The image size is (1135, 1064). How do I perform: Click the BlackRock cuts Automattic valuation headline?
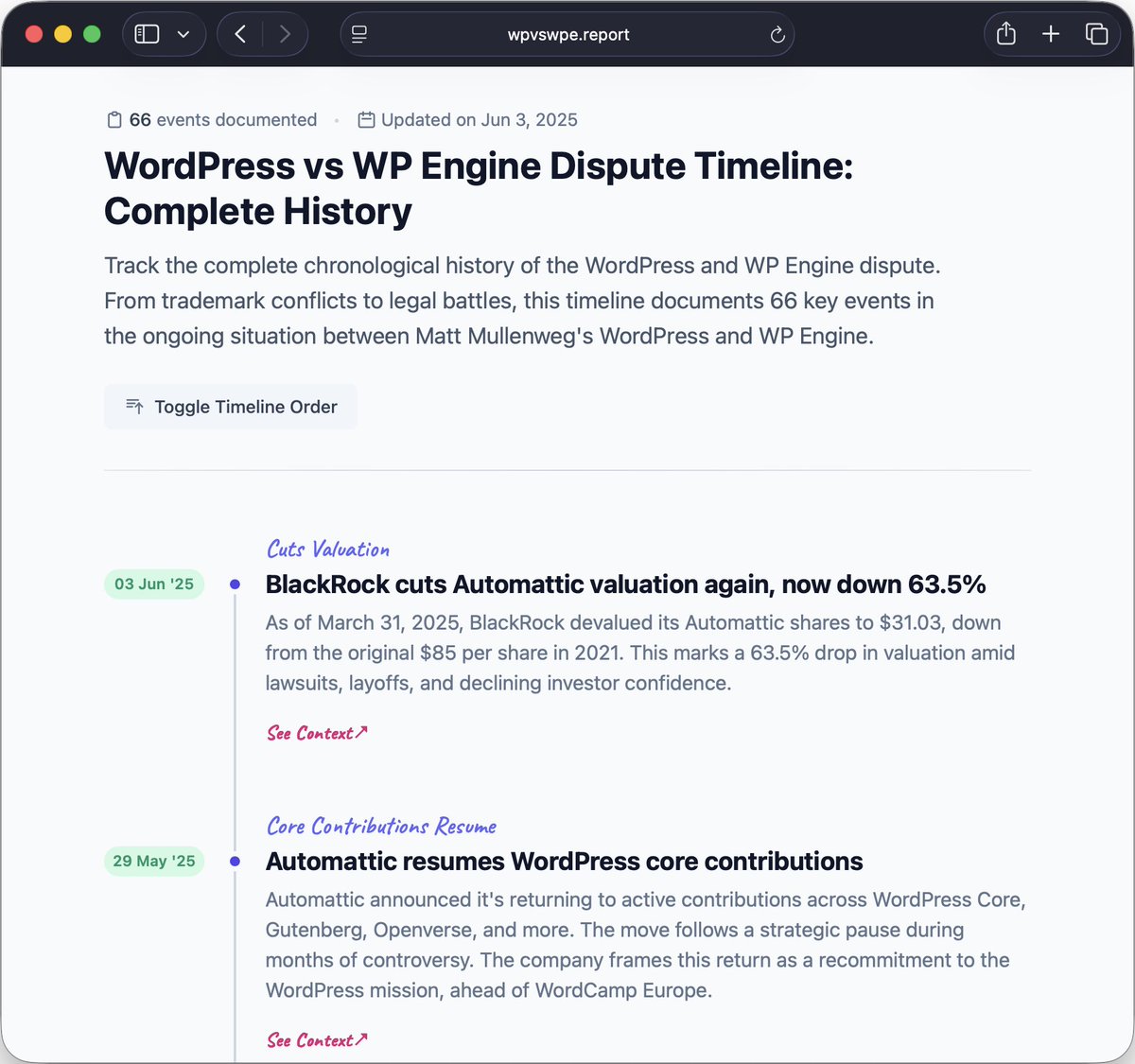tap(625, 584)
